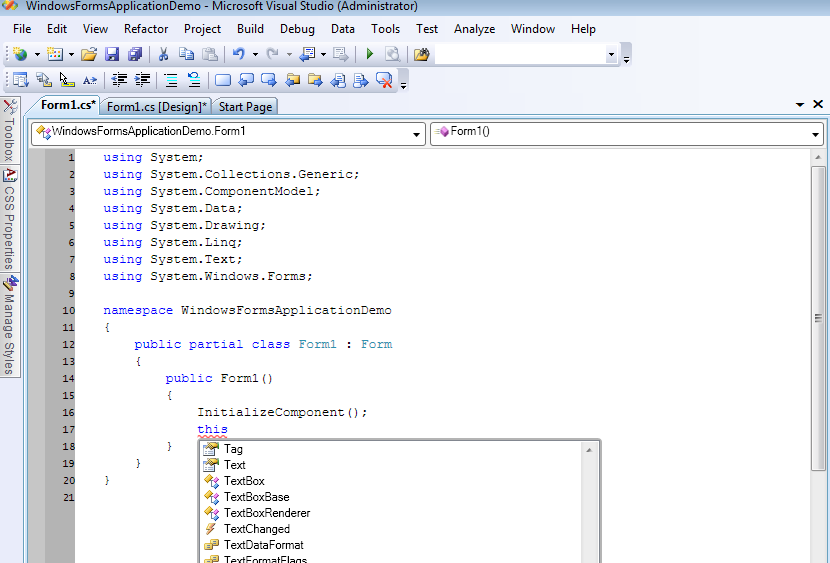
Task: Click the word 'this' on line 17
Action: pos(212,429)
